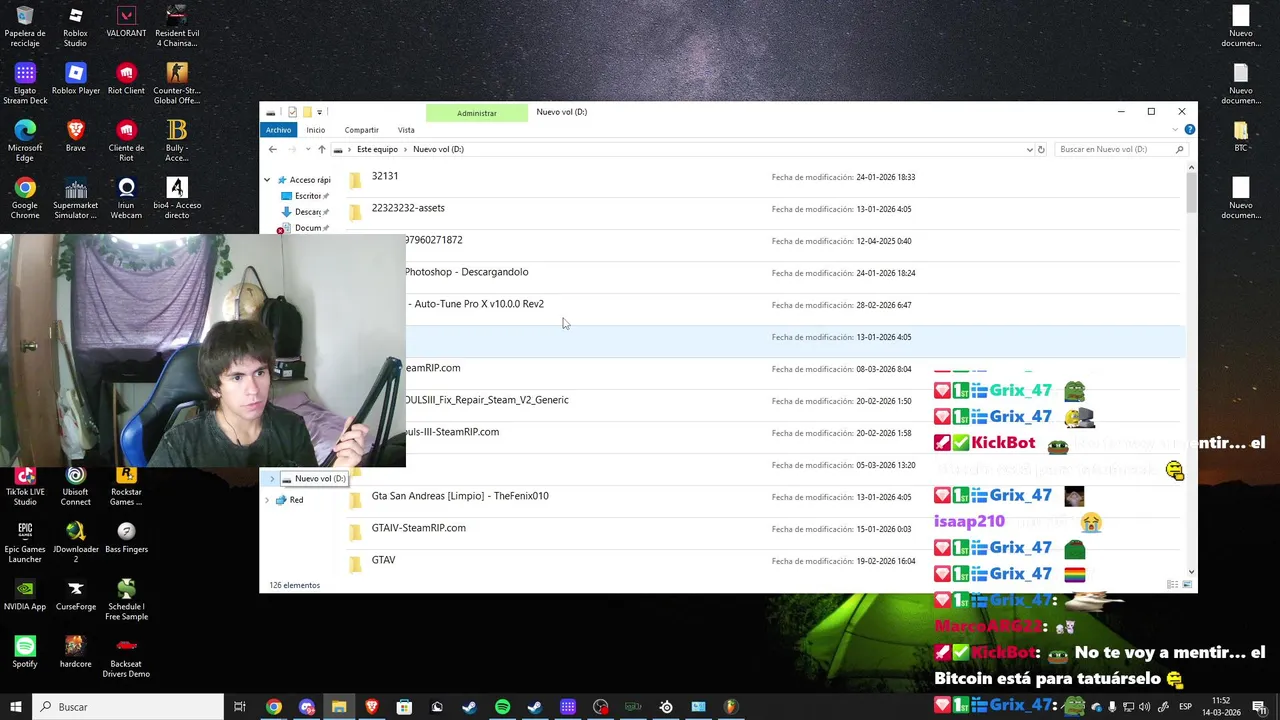1280x720 pixels.
Task: Select the Counter-Strike Global Offensive icon
Action: (176, 84)
